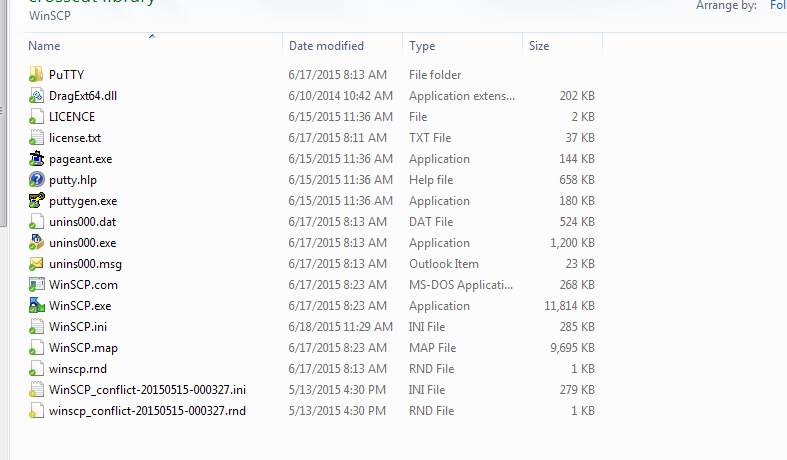Click the putty.hlp help file icon
This screenshot has width=787, height=460.
click(x=37, y=180)
